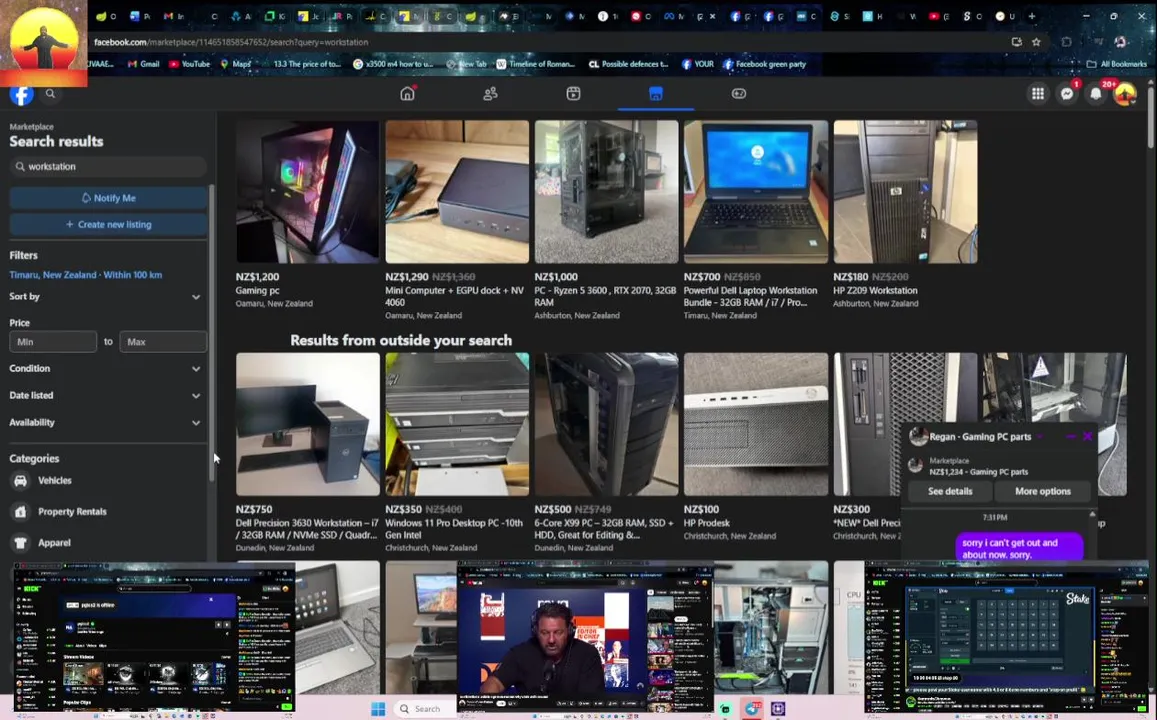Open the All Bookmarks folder
Screen dimensions: 1157x720
point(1116,64)
